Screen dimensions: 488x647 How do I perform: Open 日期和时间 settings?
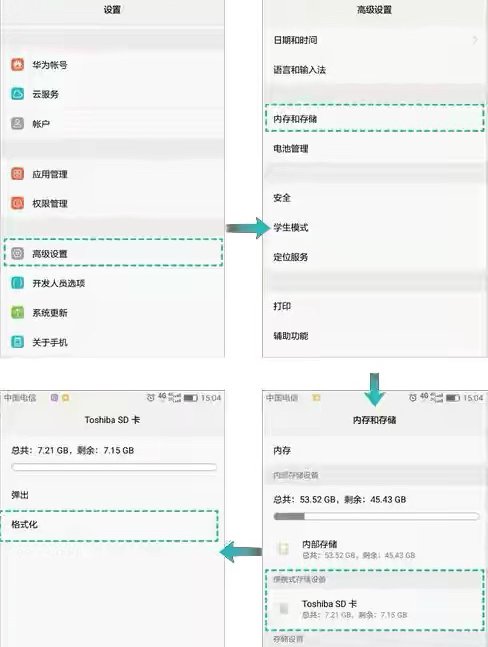[x=375, y=40]
